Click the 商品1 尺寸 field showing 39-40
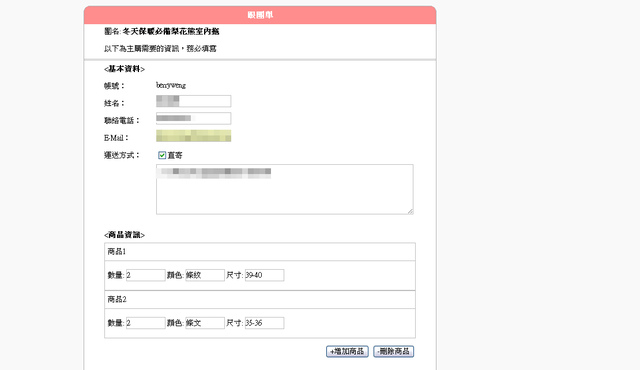This screenshot has width=640, height=370. coord(264,275)
